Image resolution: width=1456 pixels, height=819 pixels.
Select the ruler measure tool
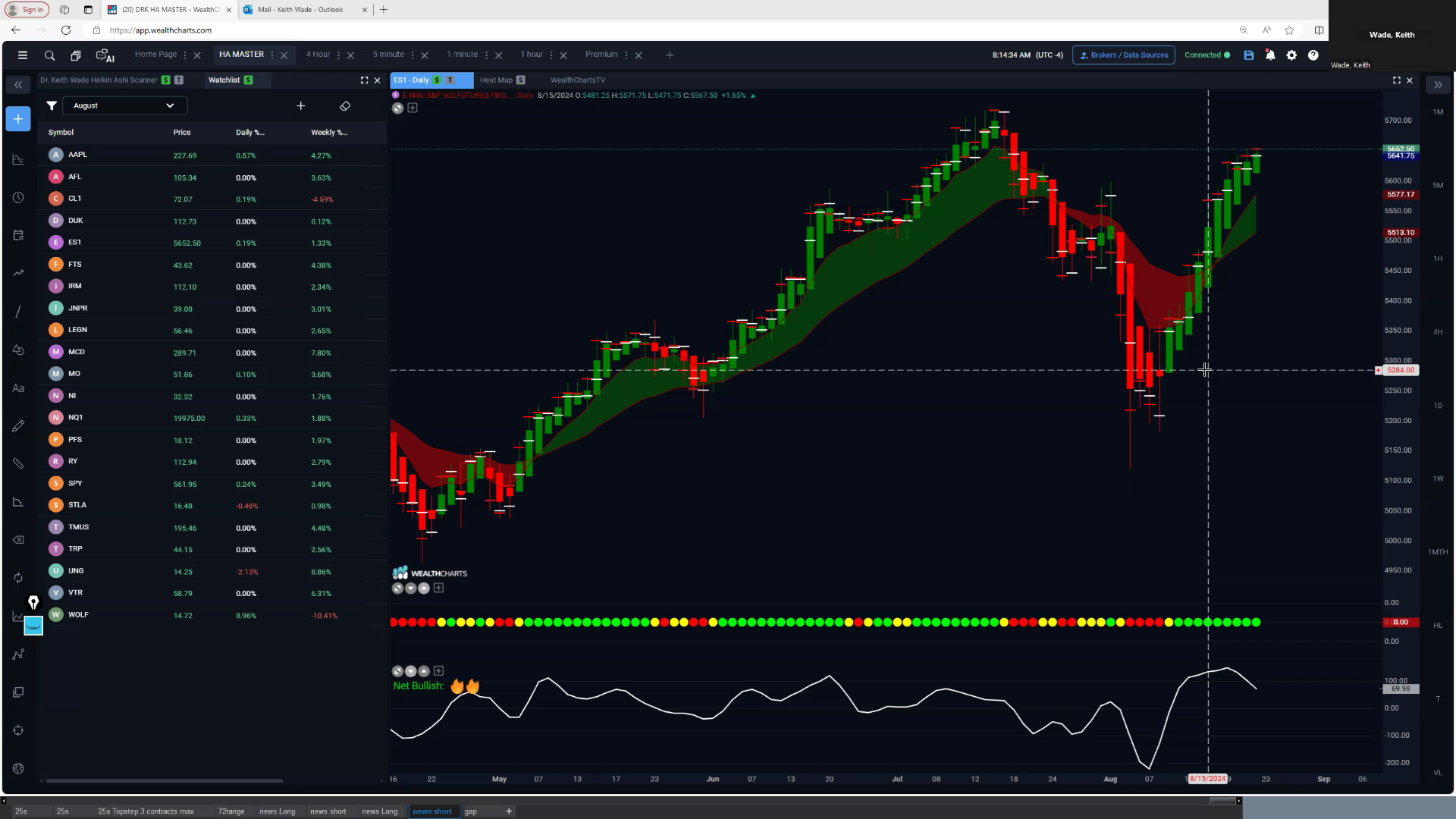click(18, 463)
